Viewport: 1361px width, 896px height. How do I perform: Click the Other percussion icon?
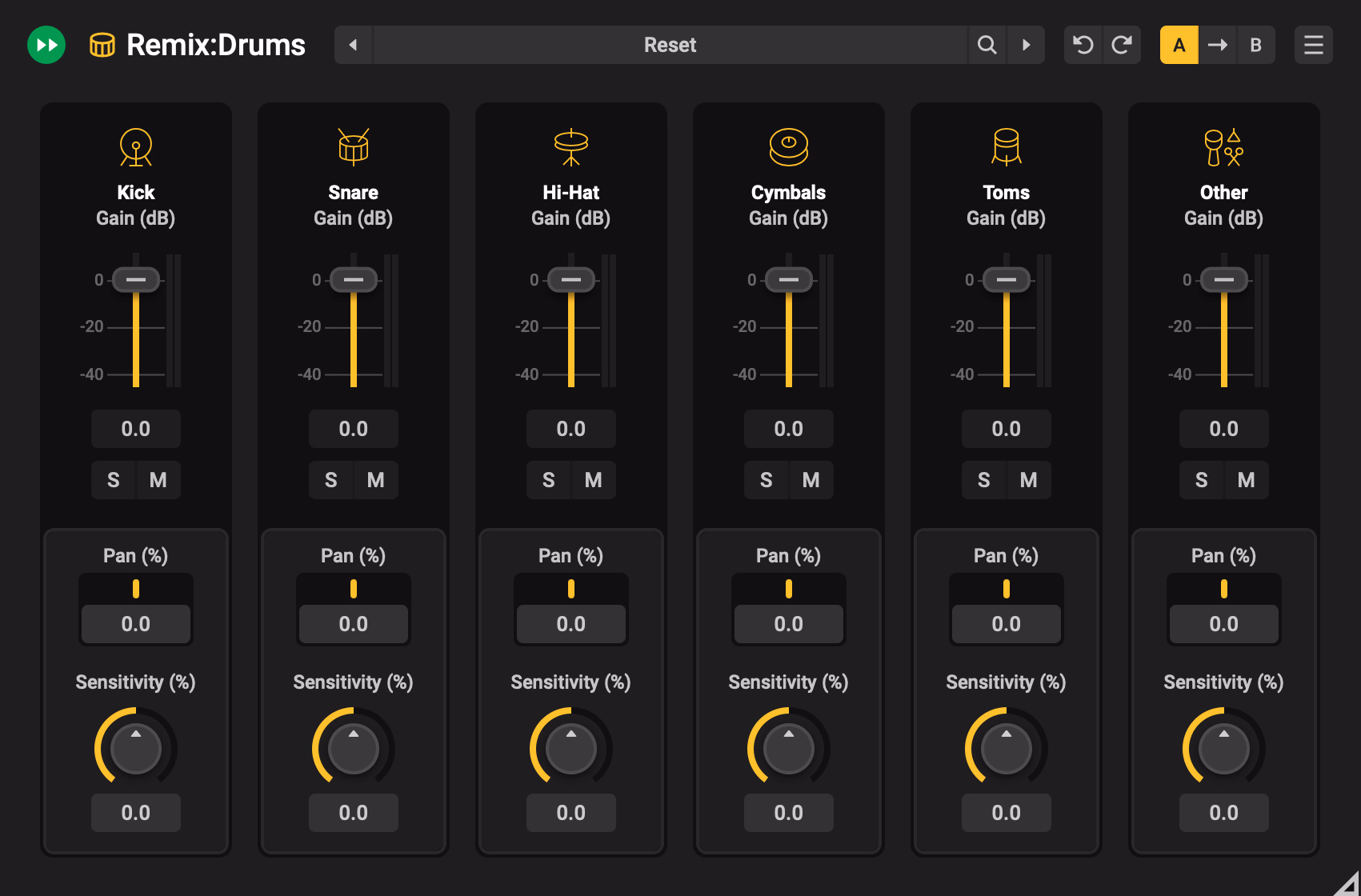click(x=1224, y=147)
